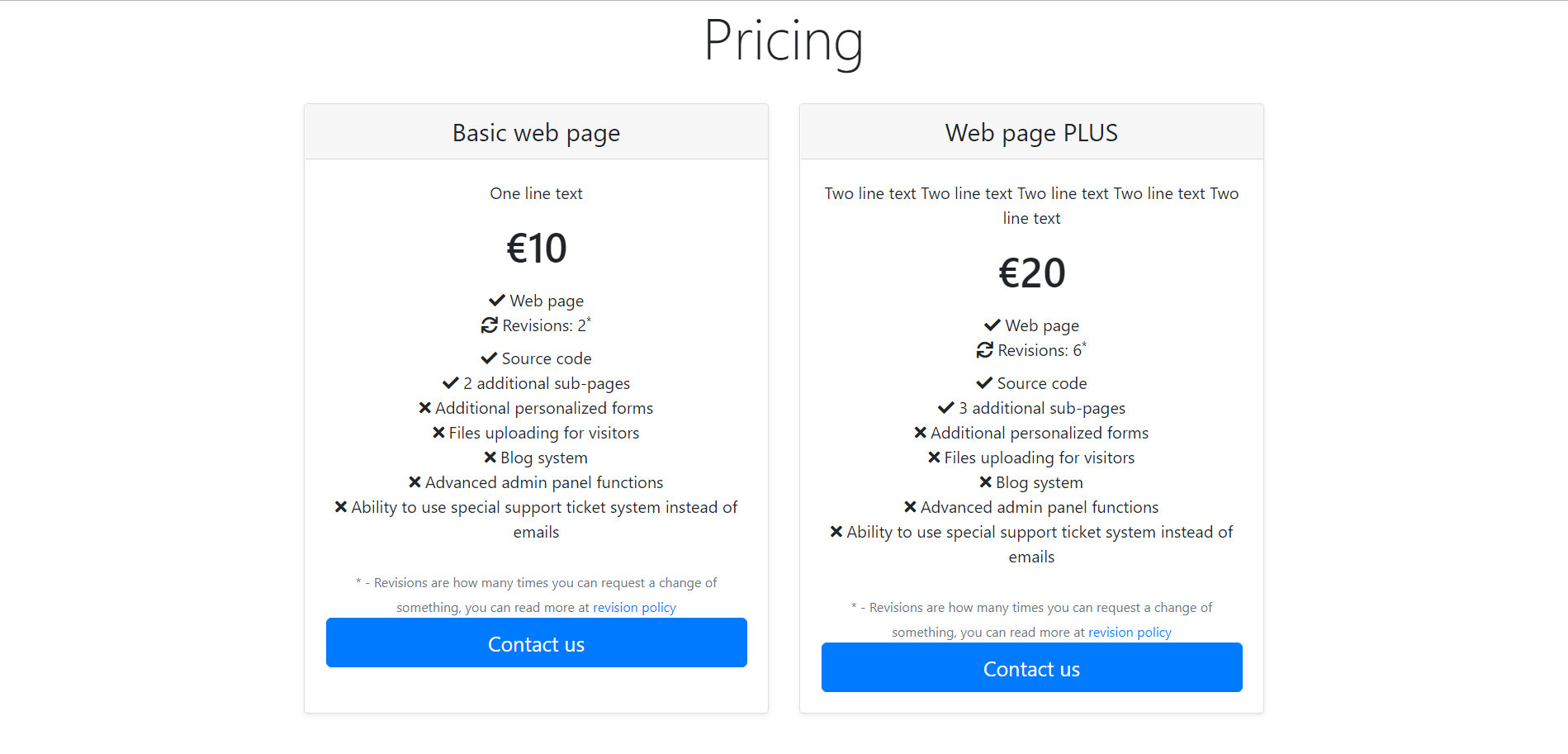Click "Contact us" on the Basic web page plan
The image size is (1568, 754).
point(536,643)
